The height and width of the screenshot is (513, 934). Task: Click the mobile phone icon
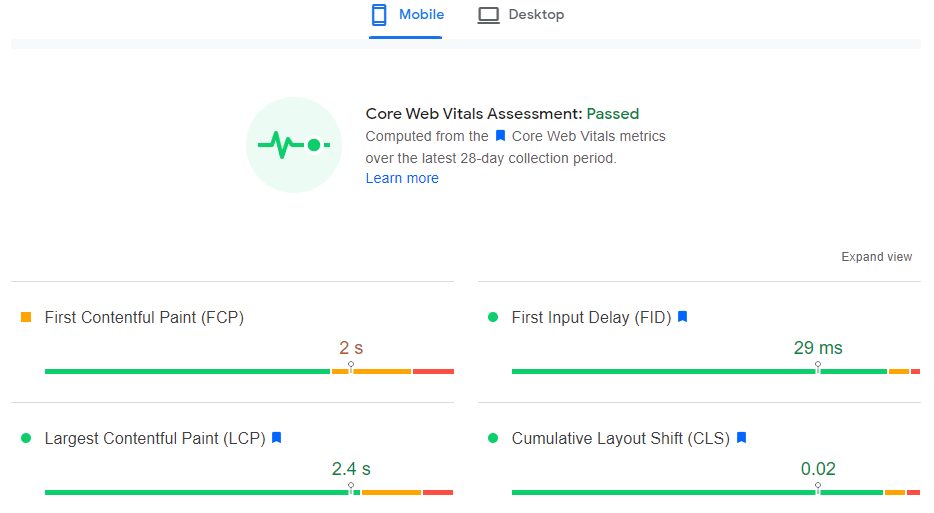coord(379,15)
